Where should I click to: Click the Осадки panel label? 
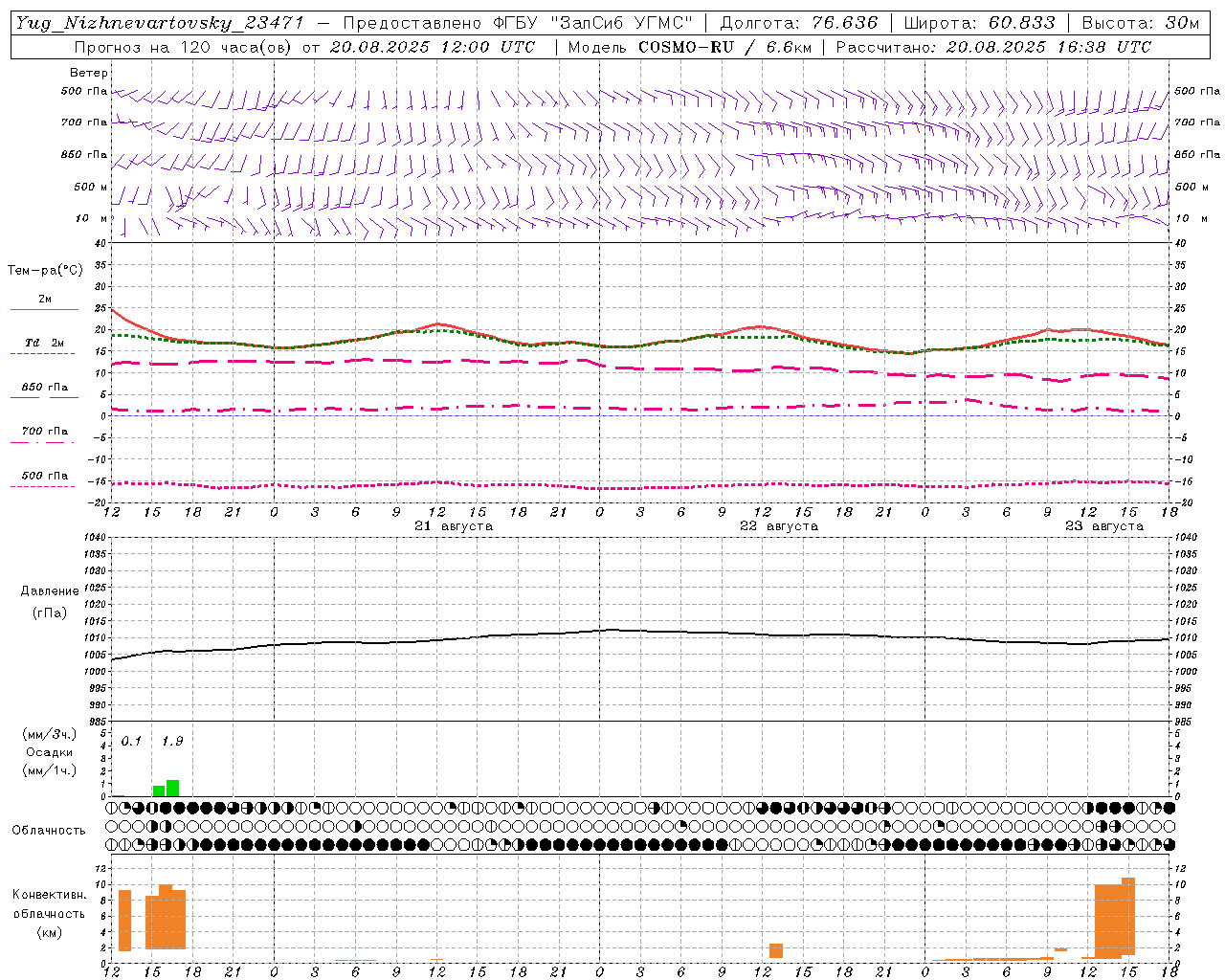point(50,752)
